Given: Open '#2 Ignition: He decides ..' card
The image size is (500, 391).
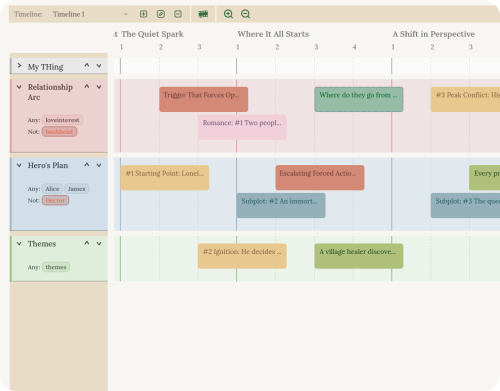Looking at the screenshot, I should point(242,256).
